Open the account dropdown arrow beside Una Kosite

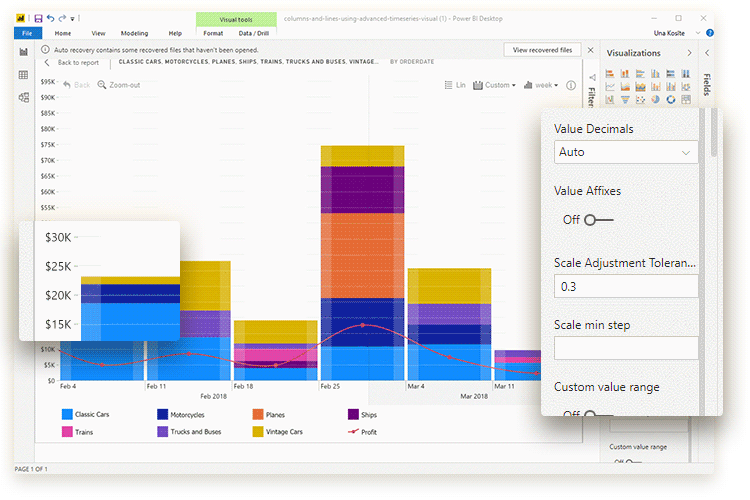tap(698, 33)
